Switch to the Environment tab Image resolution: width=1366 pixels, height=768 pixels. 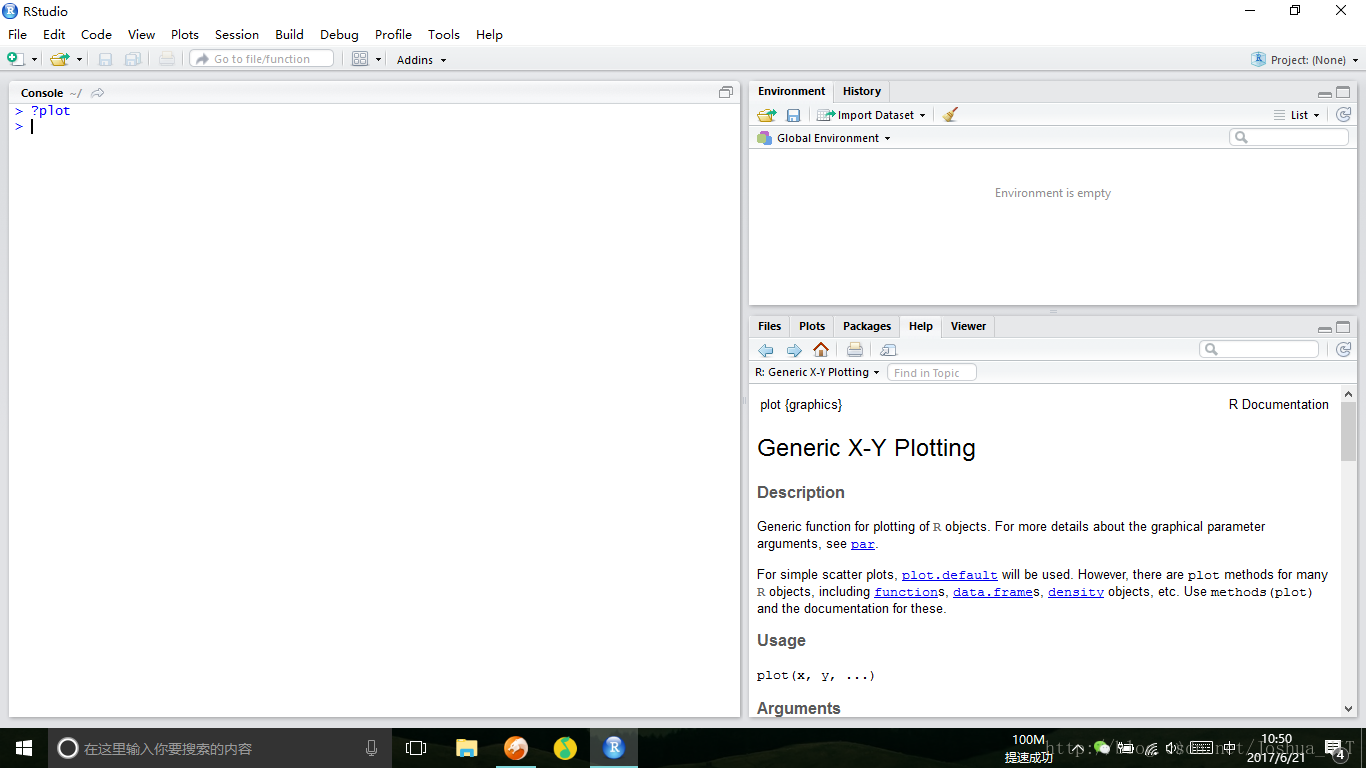[x=791, y=91]
